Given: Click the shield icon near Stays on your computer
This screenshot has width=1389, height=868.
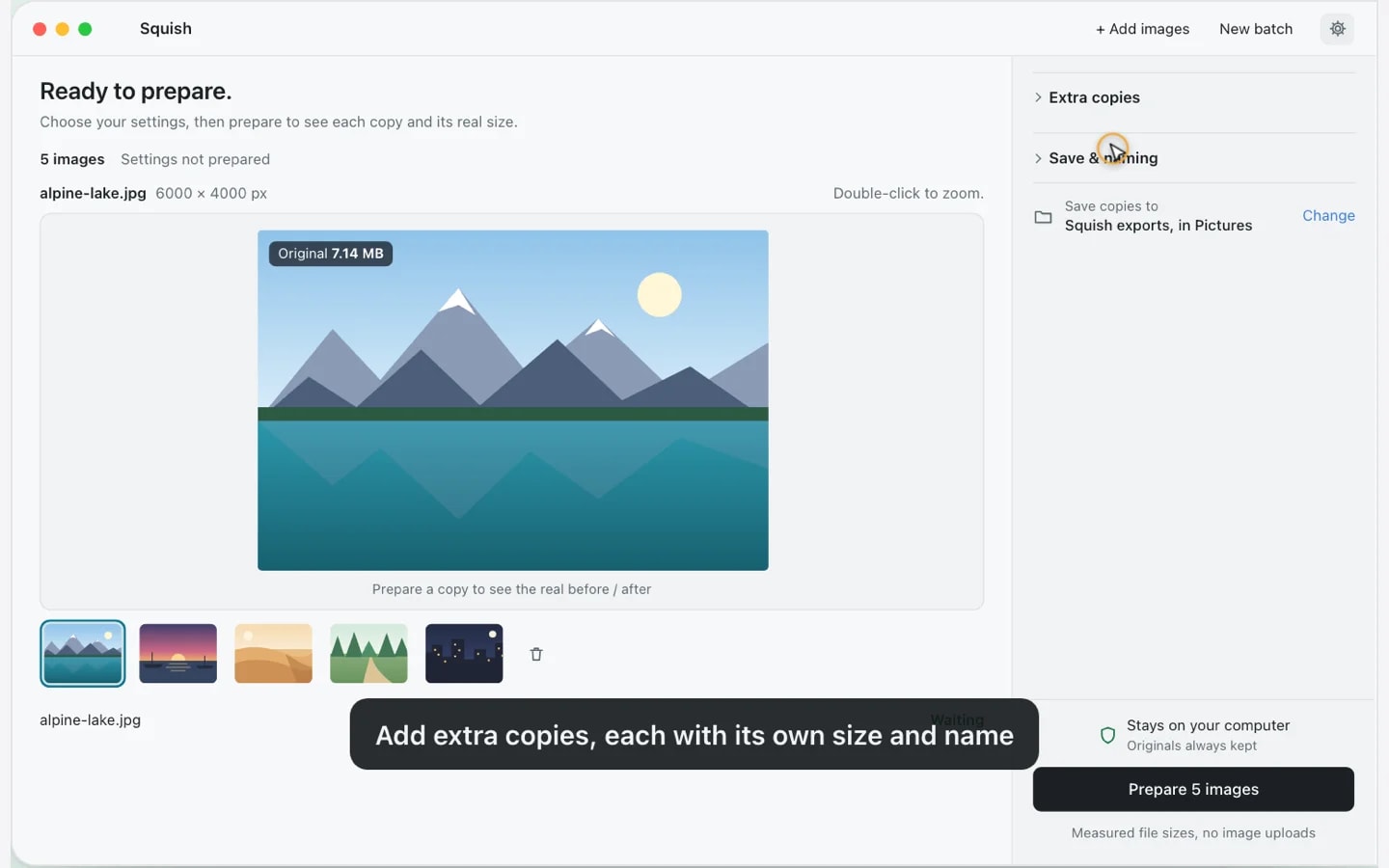Looking at the screenshot, I should pos(1108,735).
